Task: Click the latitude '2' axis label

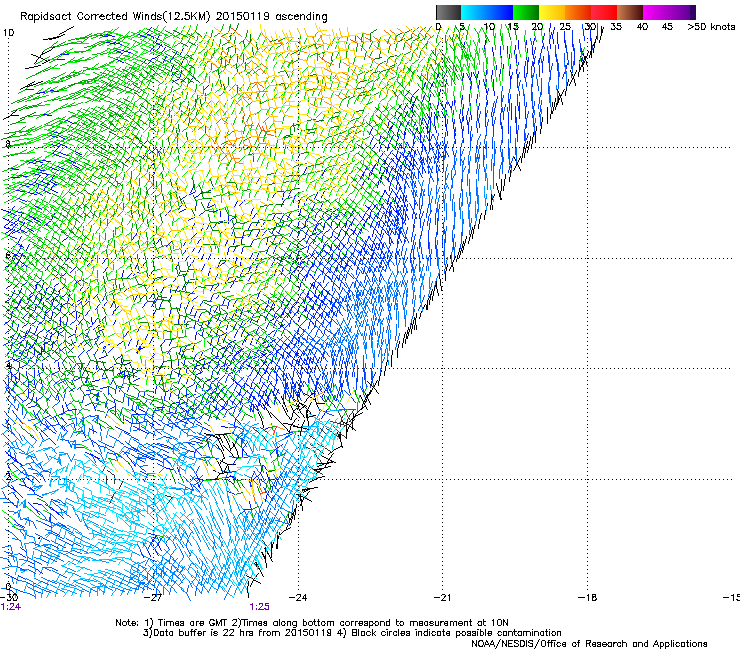Action: [7, 477]
